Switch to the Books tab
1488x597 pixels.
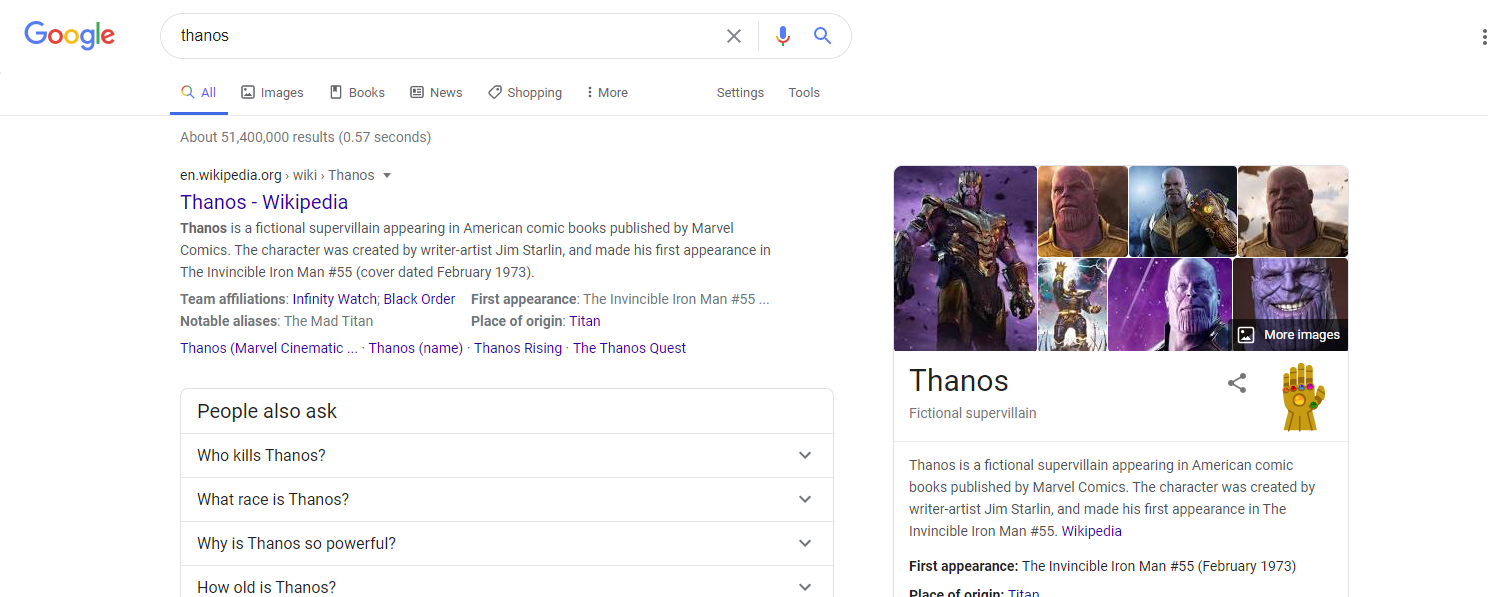click(x=357, y=92)
